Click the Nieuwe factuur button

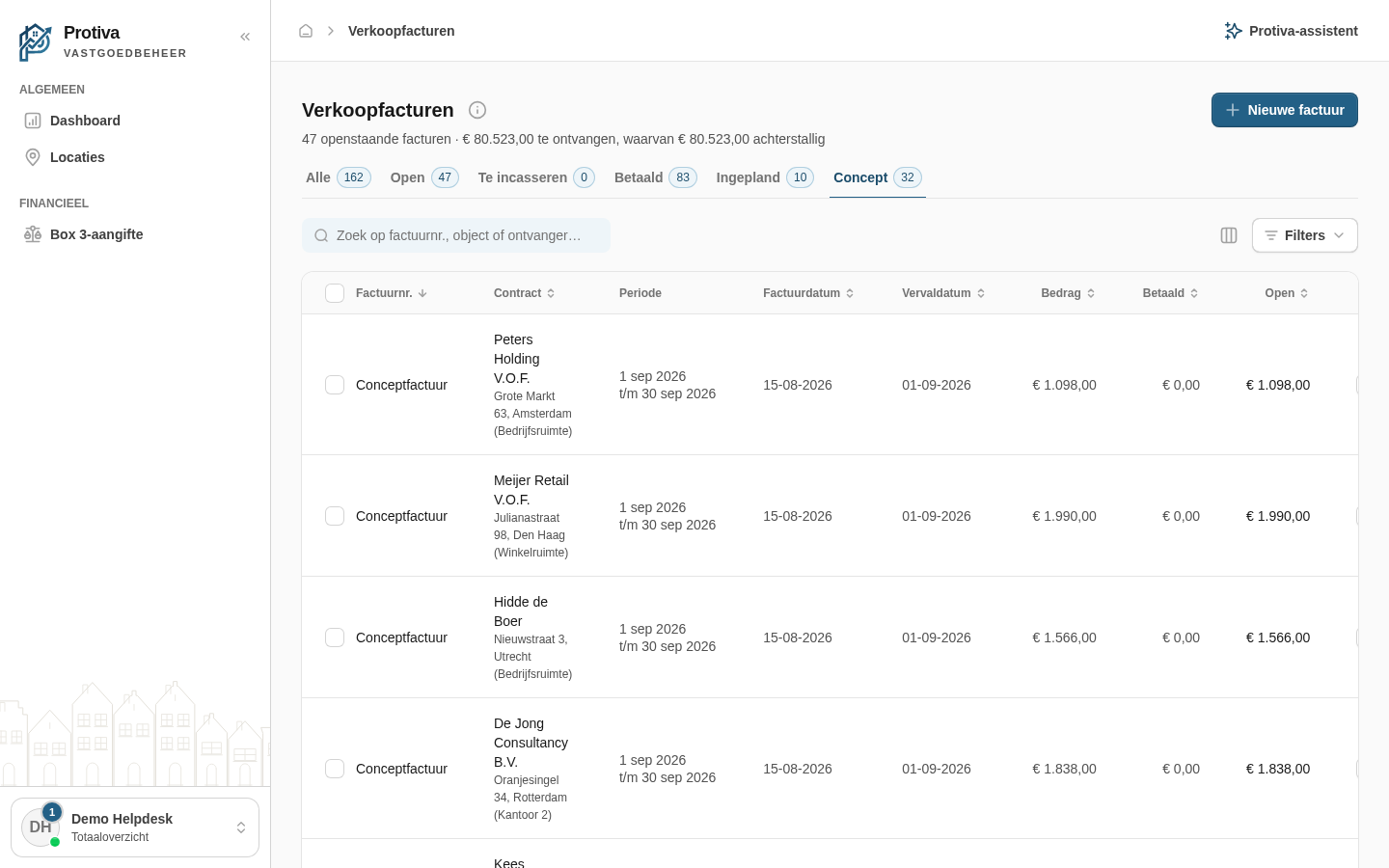click(1285, 110)
